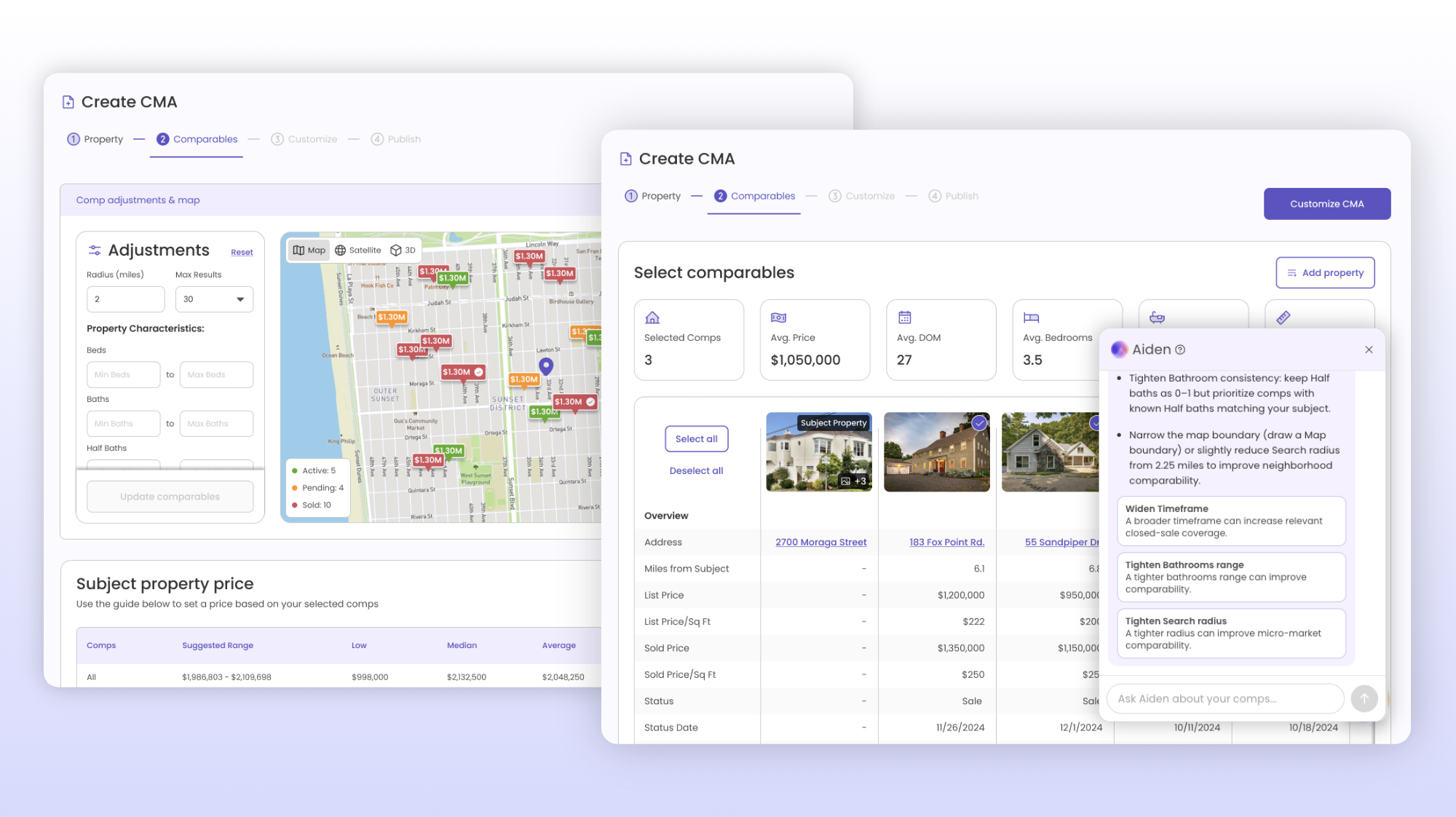Click the blue subject property map pin
The height and width of the screenshot is (817, 1456).
point(545,365)
